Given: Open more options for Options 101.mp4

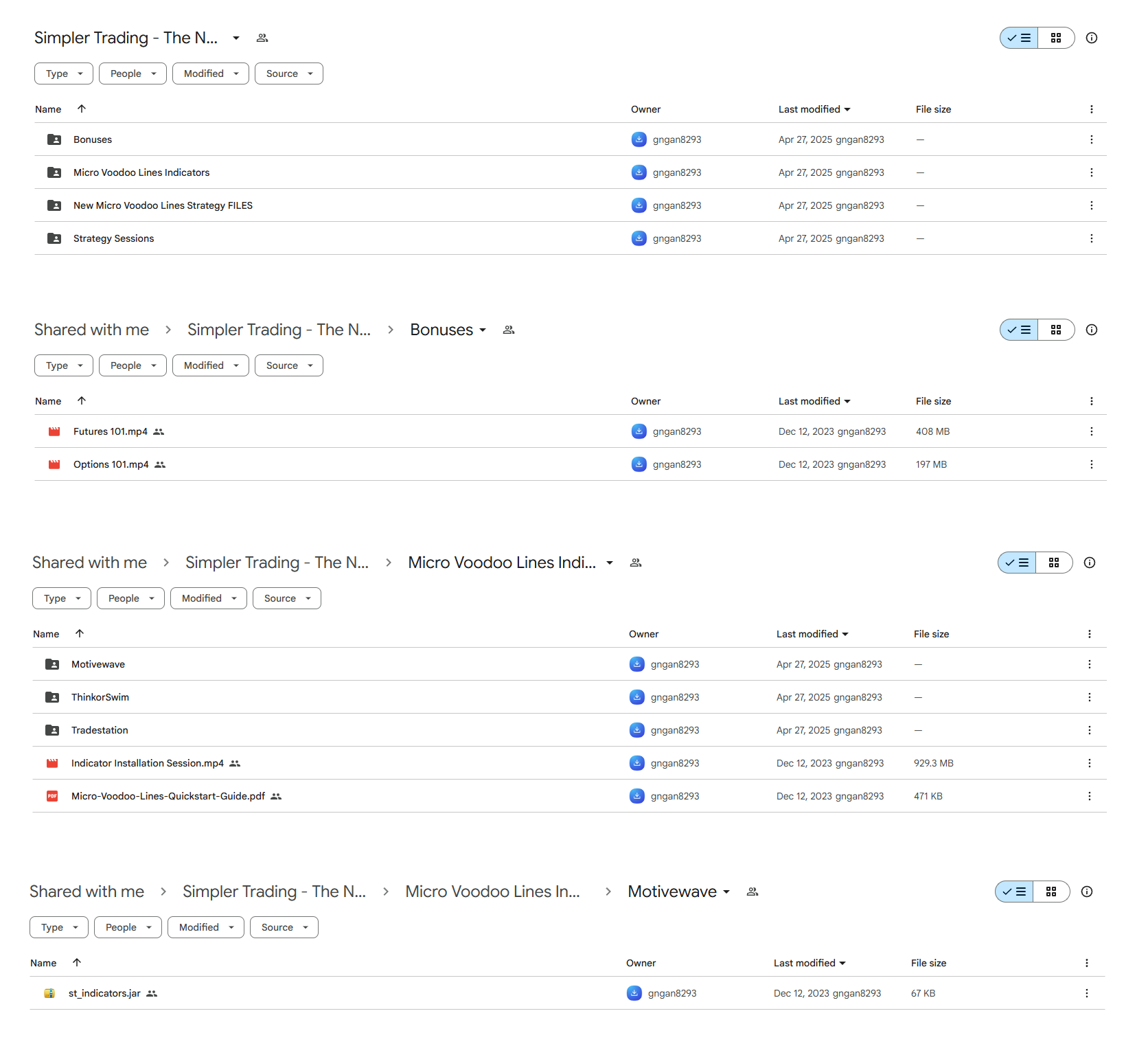Looking at the screenshot, I should coord(1091,464).
